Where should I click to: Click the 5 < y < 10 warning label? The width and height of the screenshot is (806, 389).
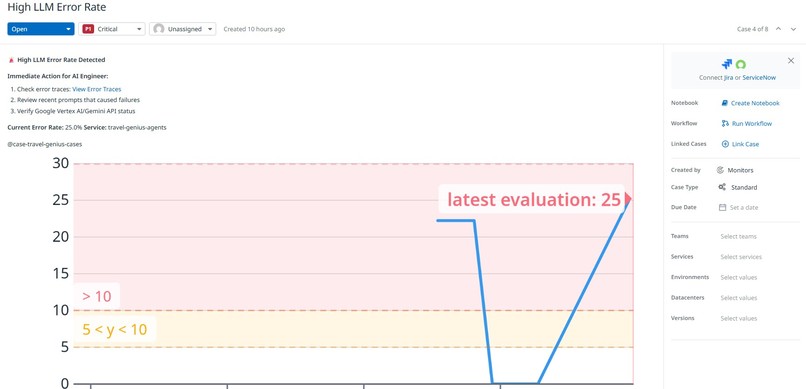coord(115,329)
